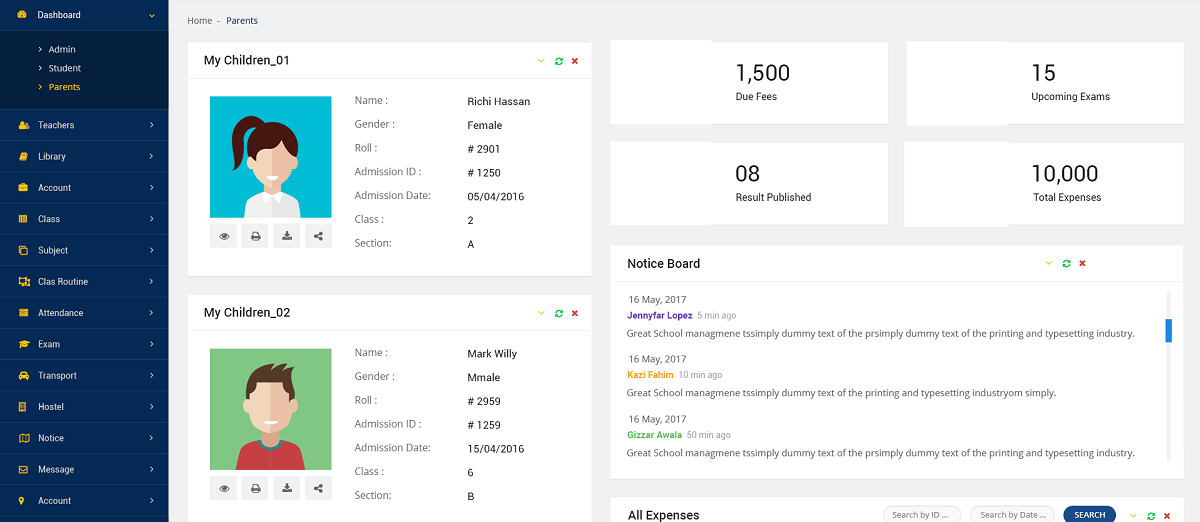Close the My Children_02 panel

575,313
